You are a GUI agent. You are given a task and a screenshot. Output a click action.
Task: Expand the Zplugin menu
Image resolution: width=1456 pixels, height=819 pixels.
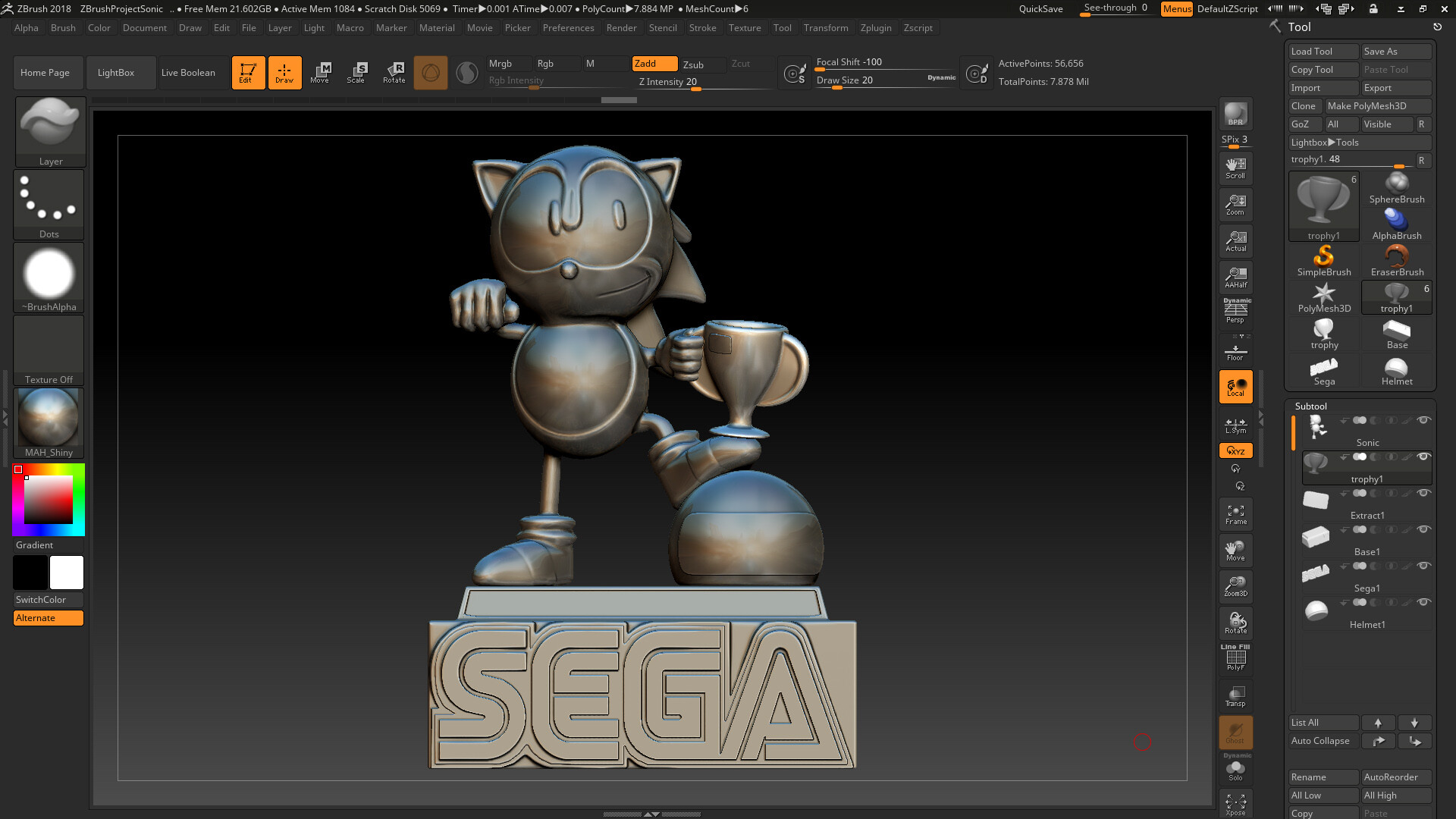click(x=874, y=27)
